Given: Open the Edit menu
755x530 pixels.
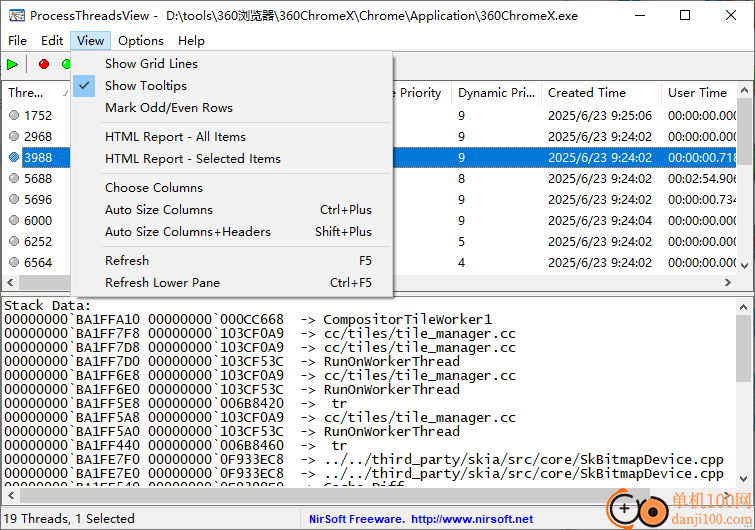Looking at the screenshot, I should (x=52, y=41).
